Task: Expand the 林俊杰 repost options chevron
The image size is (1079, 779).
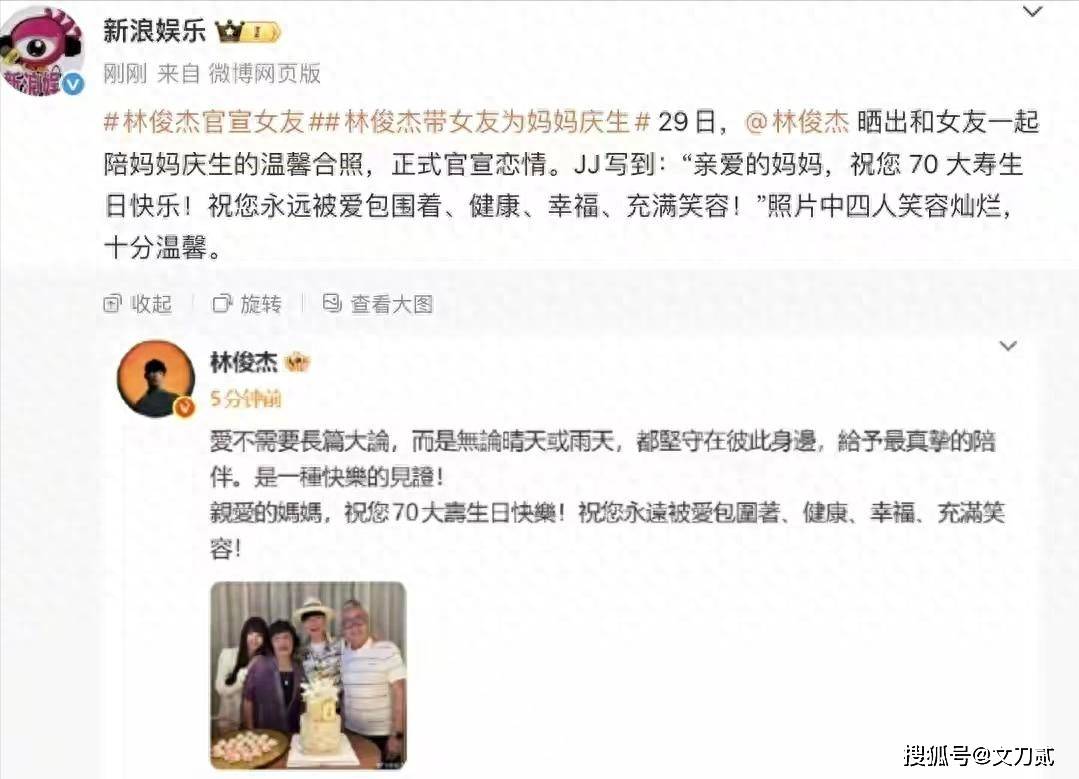Action: [1008, 346]
